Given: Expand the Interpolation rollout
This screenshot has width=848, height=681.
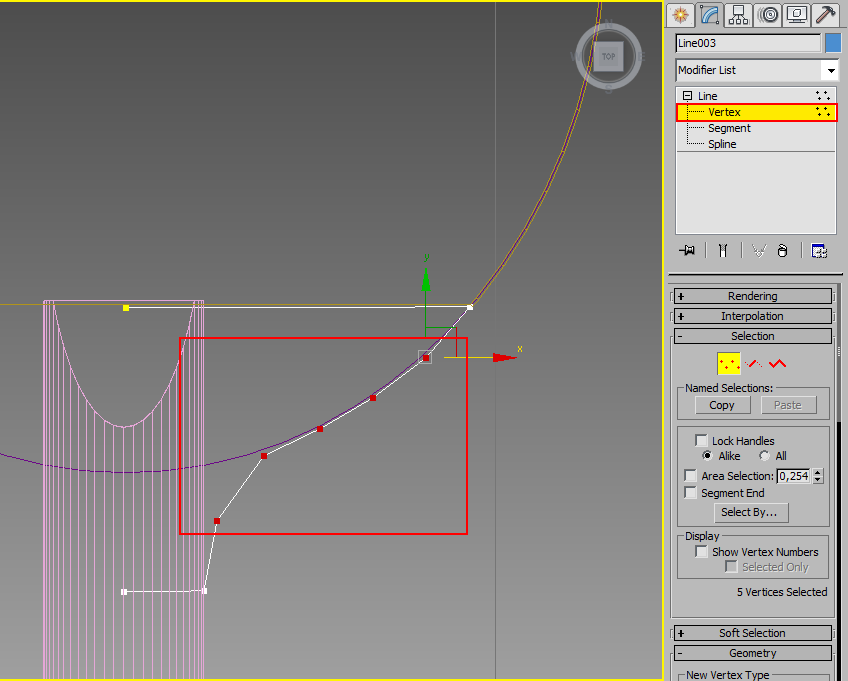Looking at the screenshot, I should [752, 316].
